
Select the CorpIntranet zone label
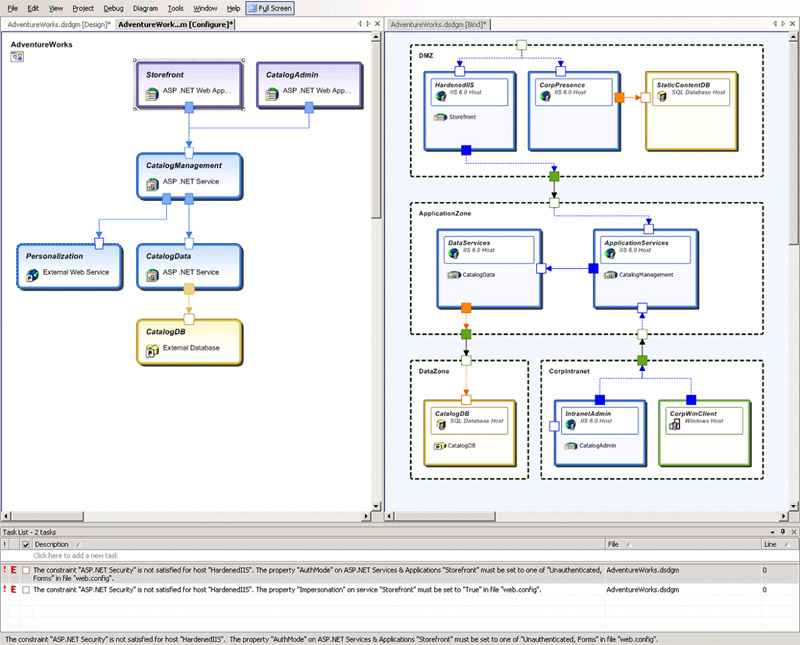(569, 371)
